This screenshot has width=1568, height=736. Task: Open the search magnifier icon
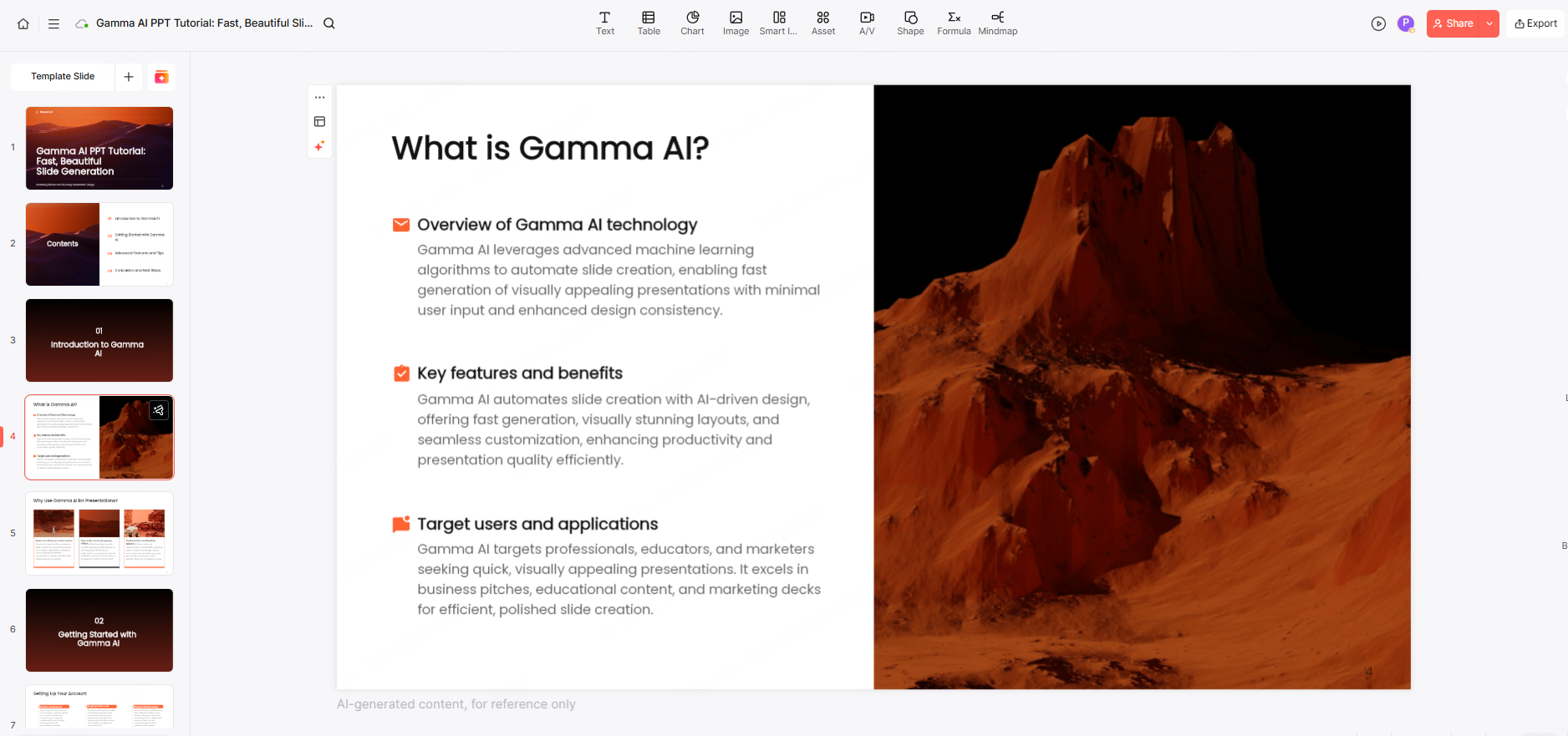coord(329,23)
